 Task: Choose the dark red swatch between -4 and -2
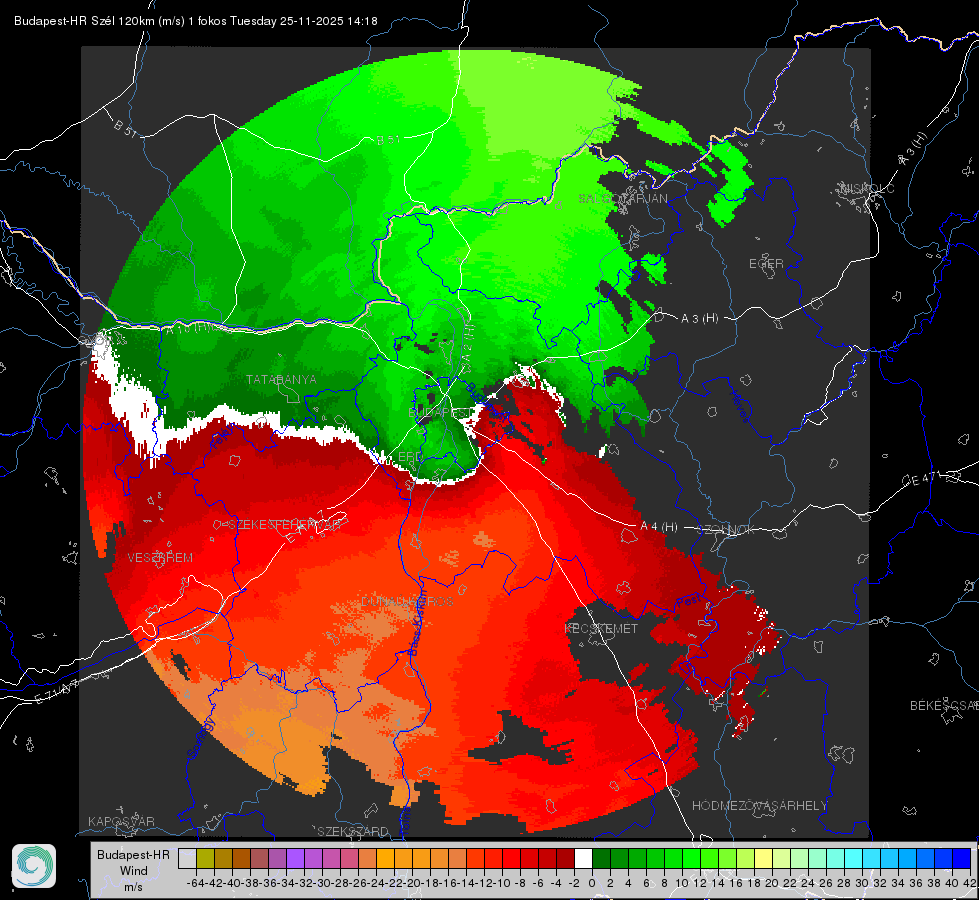point(565,859)
